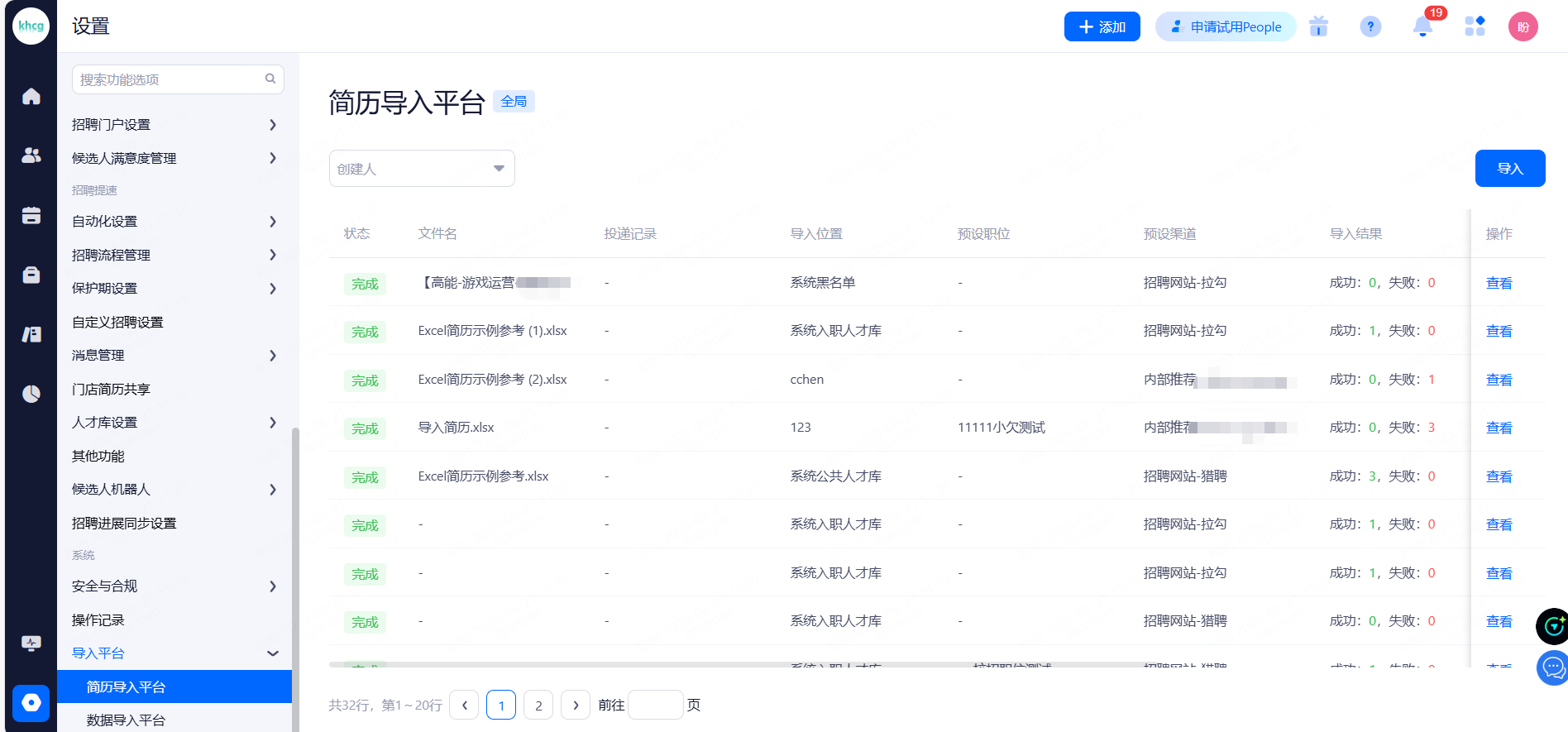Screen dimensions: 1568x732
Task: Click the notification bell icon
Action: tap(1422, 27)
